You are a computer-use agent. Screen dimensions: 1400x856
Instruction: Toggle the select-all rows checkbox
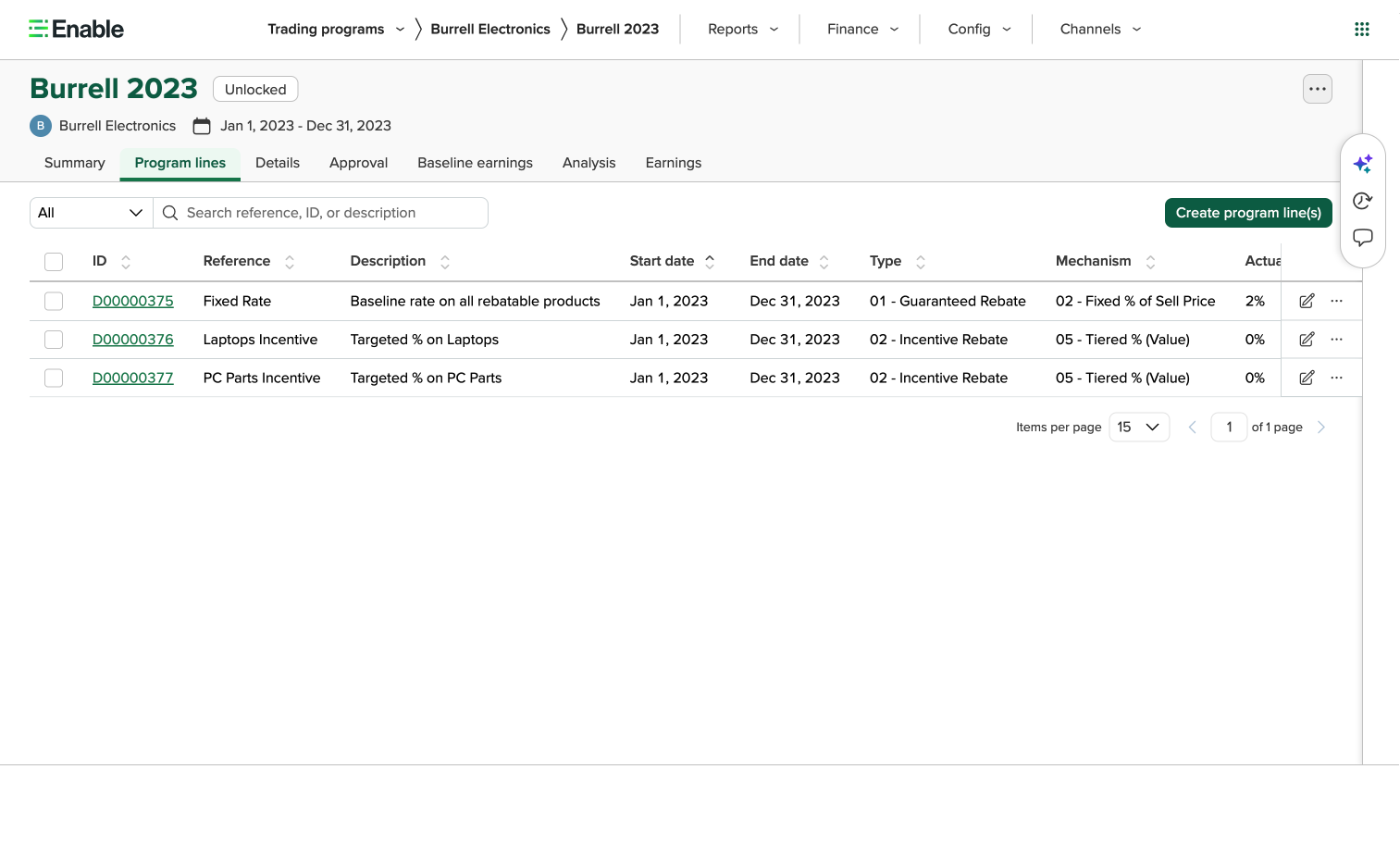coord(54,262)
